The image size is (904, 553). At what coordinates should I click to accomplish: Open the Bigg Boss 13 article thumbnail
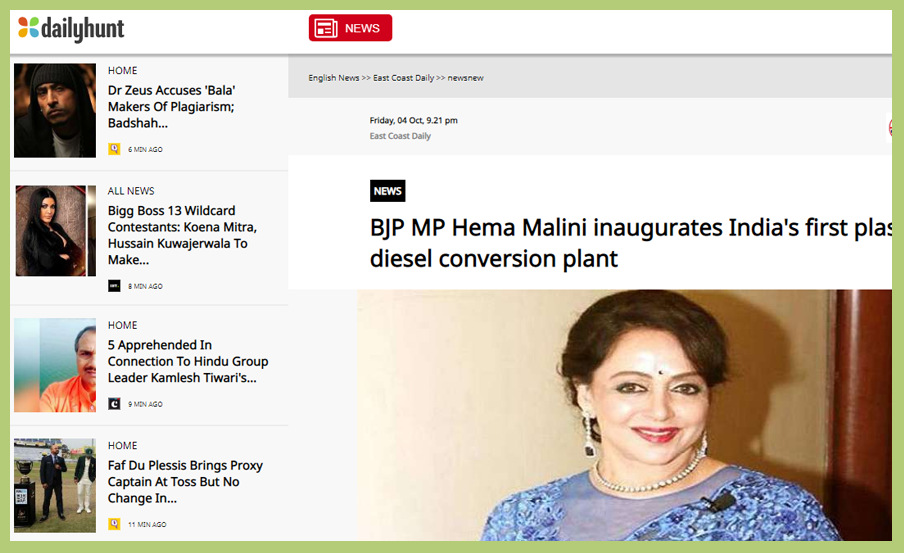coord(55,231)
